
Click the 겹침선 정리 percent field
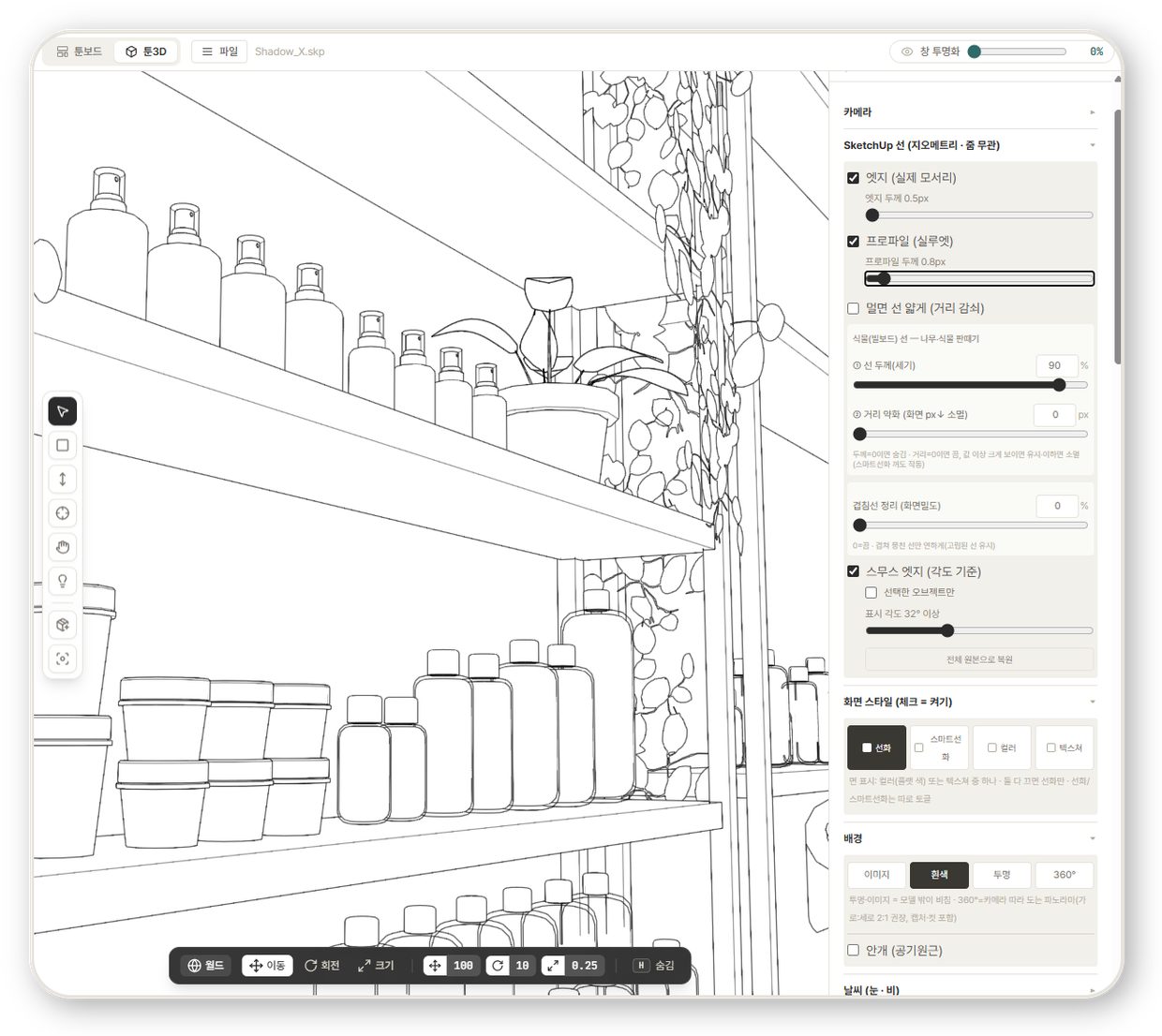click(x=1057, y=506)
